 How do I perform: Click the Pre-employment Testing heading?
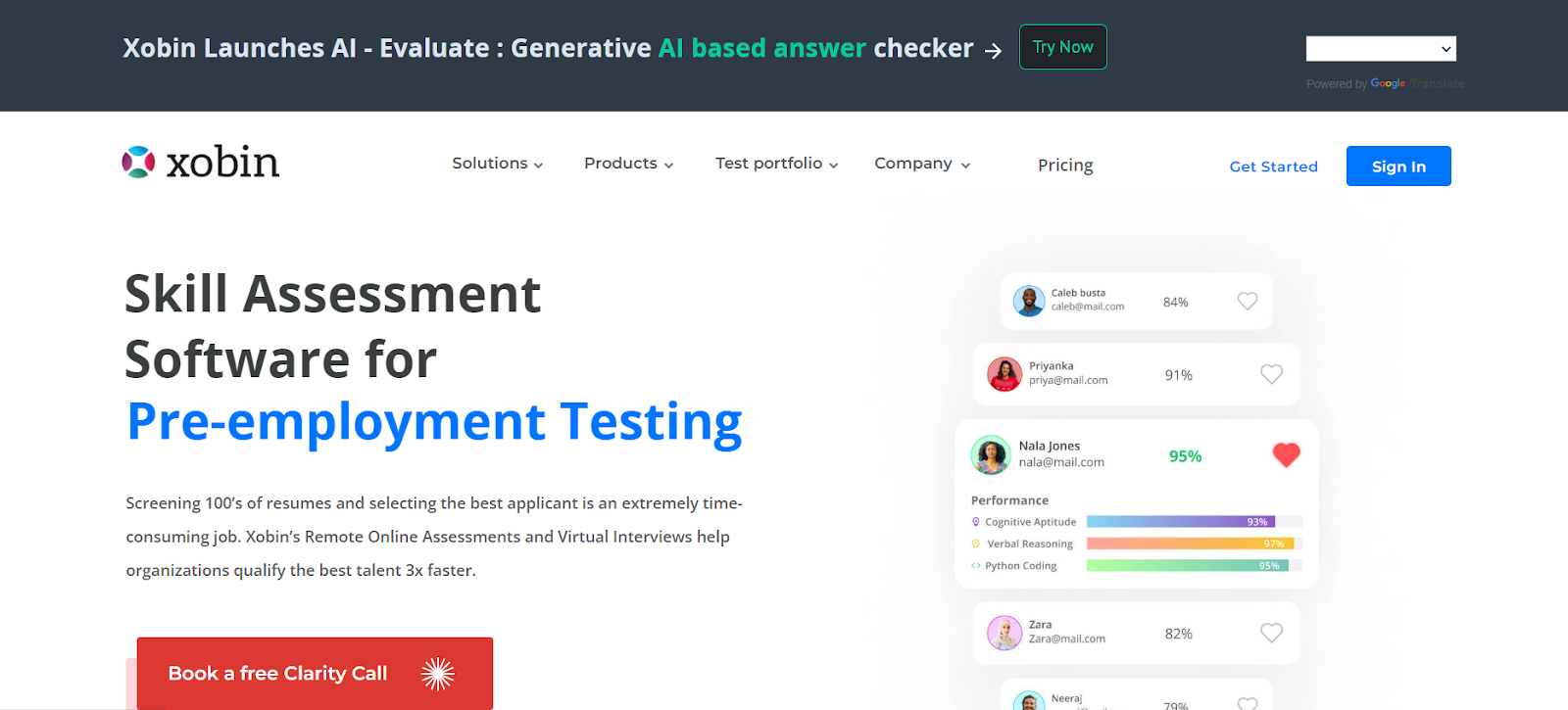point(434,422)
